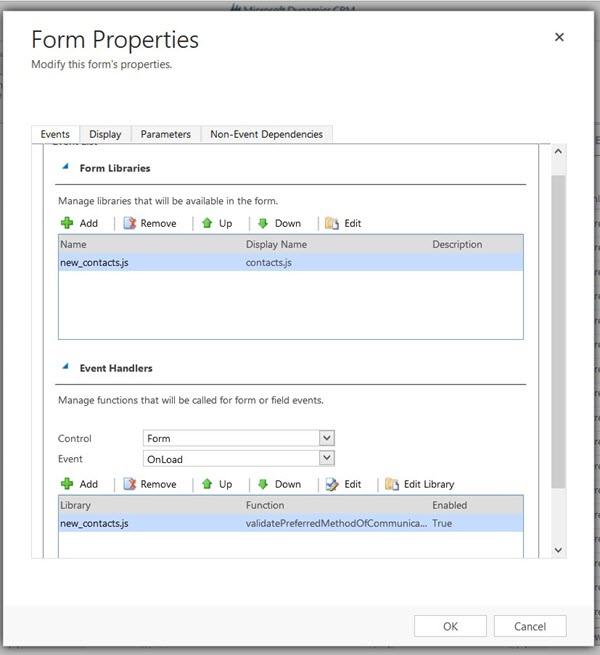The height and width of the screenshot is (655, 600).
Task: Cancel the Form Properties dialog
Action: (x=530, y=626)
